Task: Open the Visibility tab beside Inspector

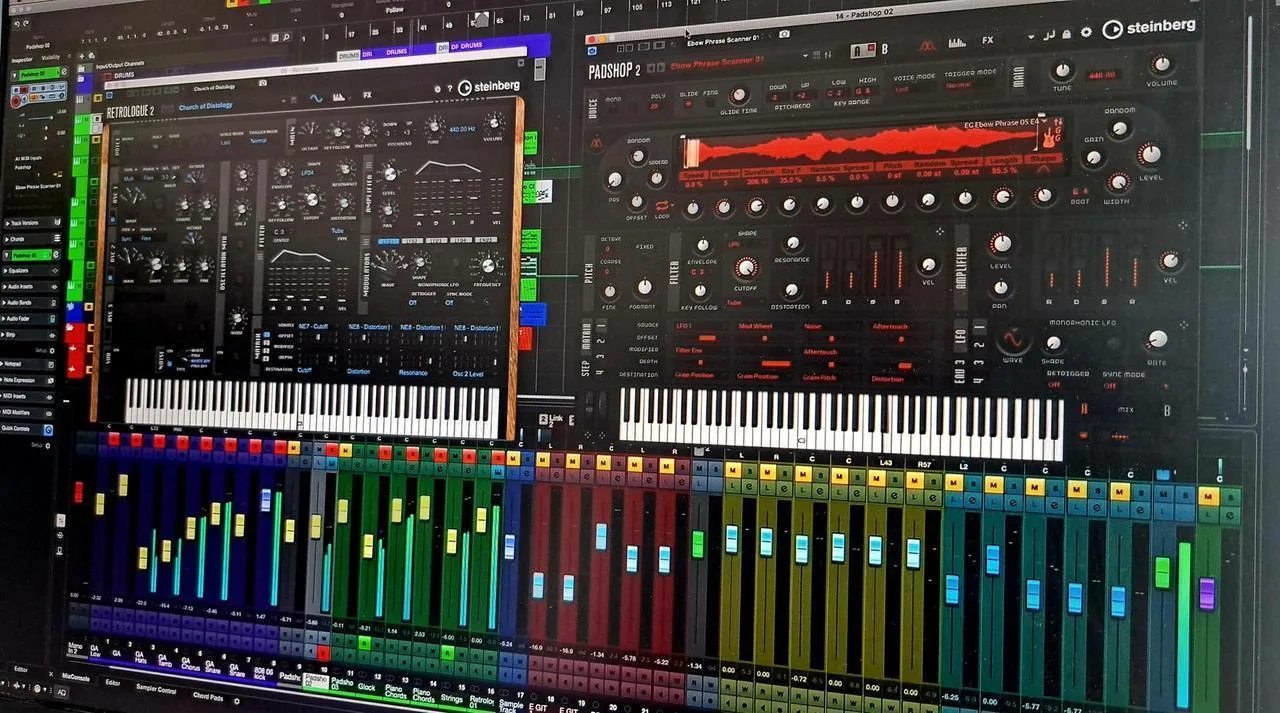Action: coord(50,58)
